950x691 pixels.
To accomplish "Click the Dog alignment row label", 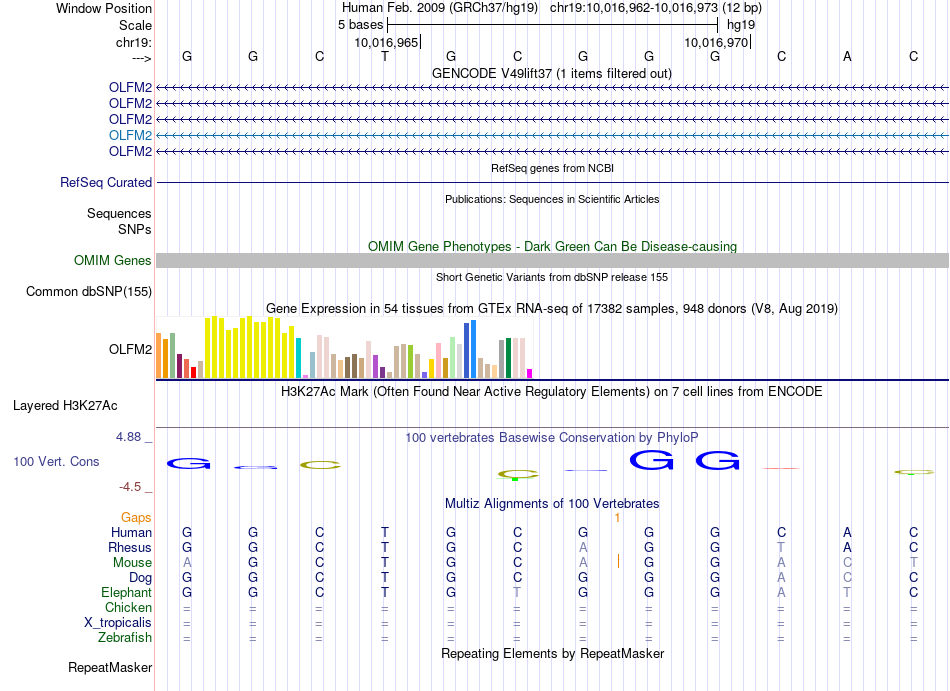I will pos(140,578).
